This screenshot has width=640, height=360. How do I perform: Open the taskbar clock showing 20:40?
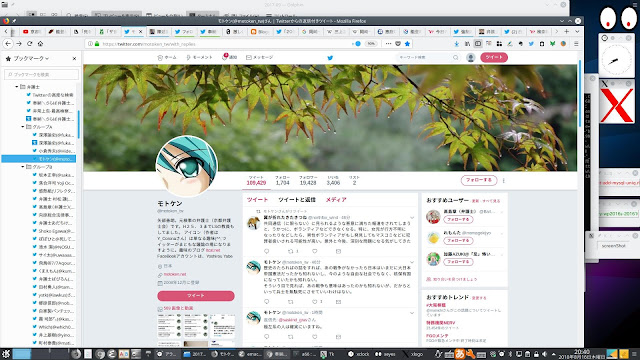point(582,354)
